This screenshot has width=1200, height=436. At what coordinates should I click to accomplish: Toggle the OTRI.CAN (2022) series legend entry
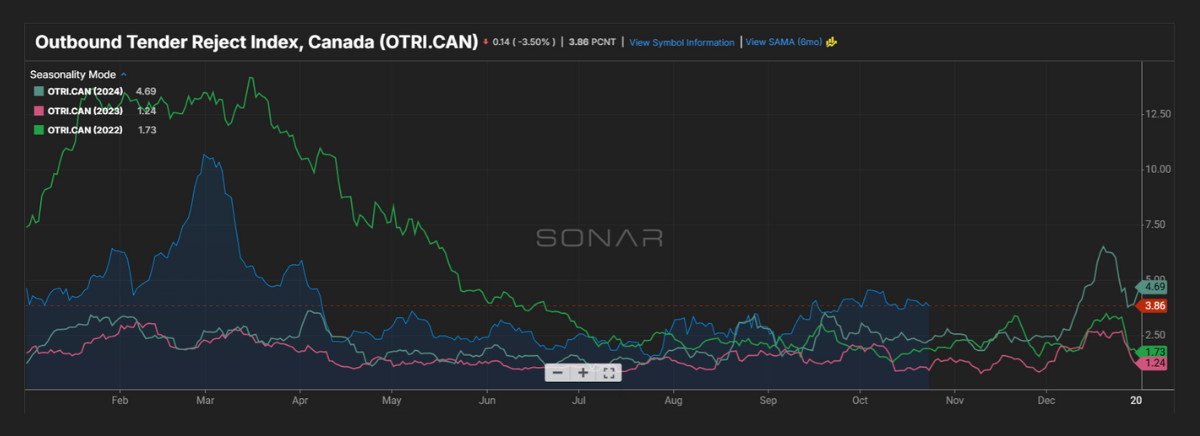coord(85,130)
